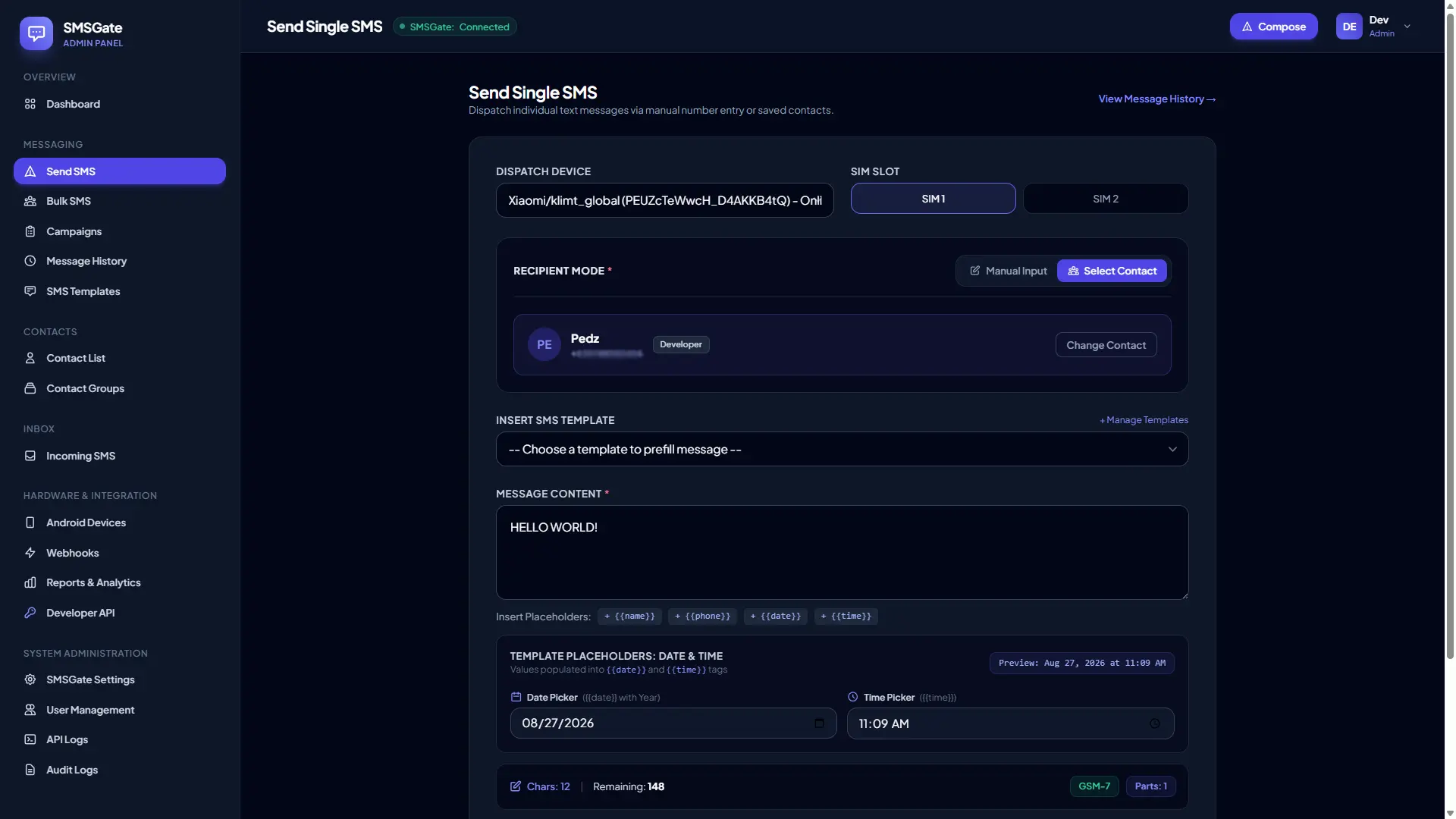
Task: Click the Message Content text area
Action: pos(842,553)
